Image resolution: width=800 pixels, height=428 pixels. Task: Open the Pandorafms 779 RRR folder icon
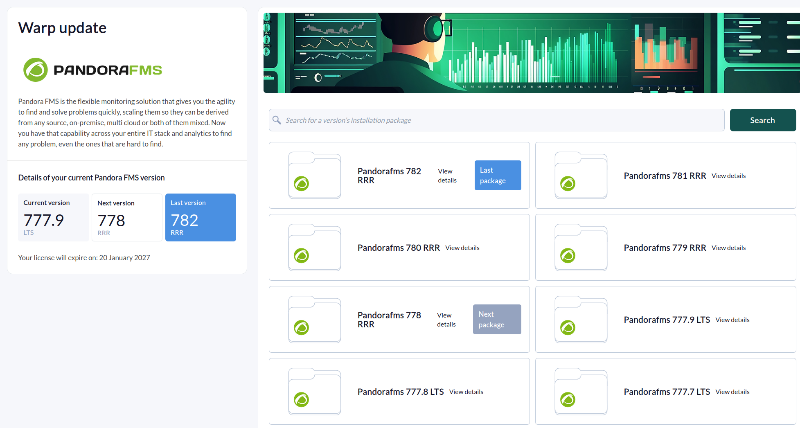click(x=581, y=247)
